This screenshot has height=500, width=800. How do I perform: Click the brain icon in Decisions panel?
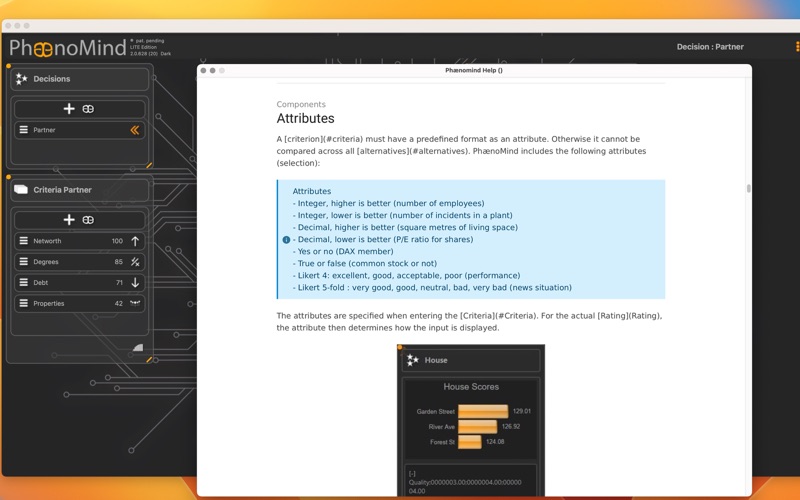[x=88, y=109]
